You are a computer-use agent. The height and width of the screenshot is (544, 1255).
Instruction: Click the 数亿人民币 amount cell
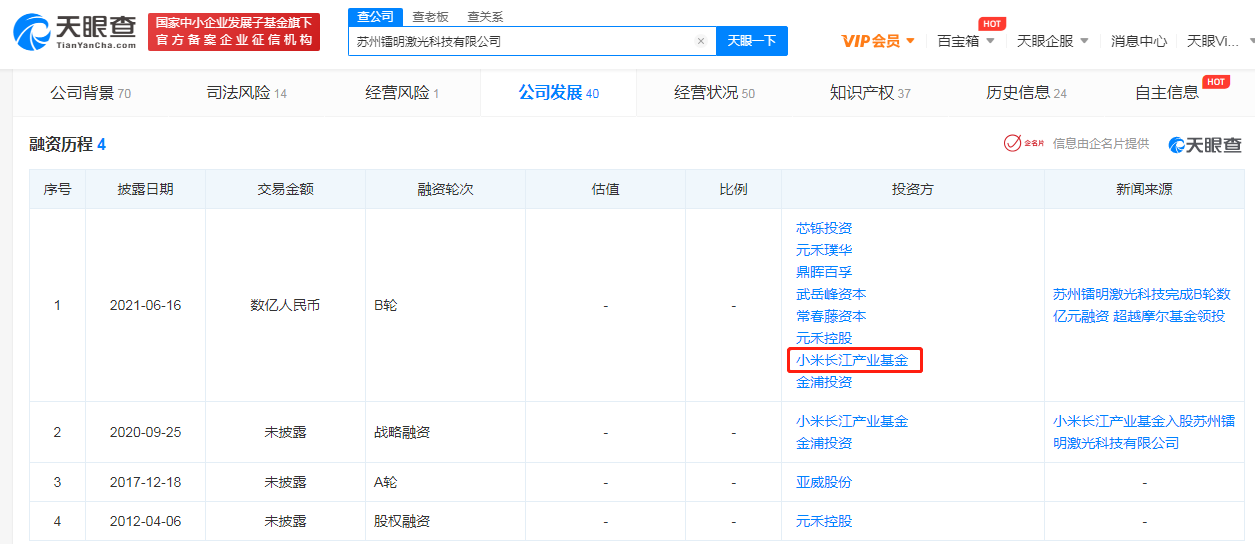[x=285, y=305]
